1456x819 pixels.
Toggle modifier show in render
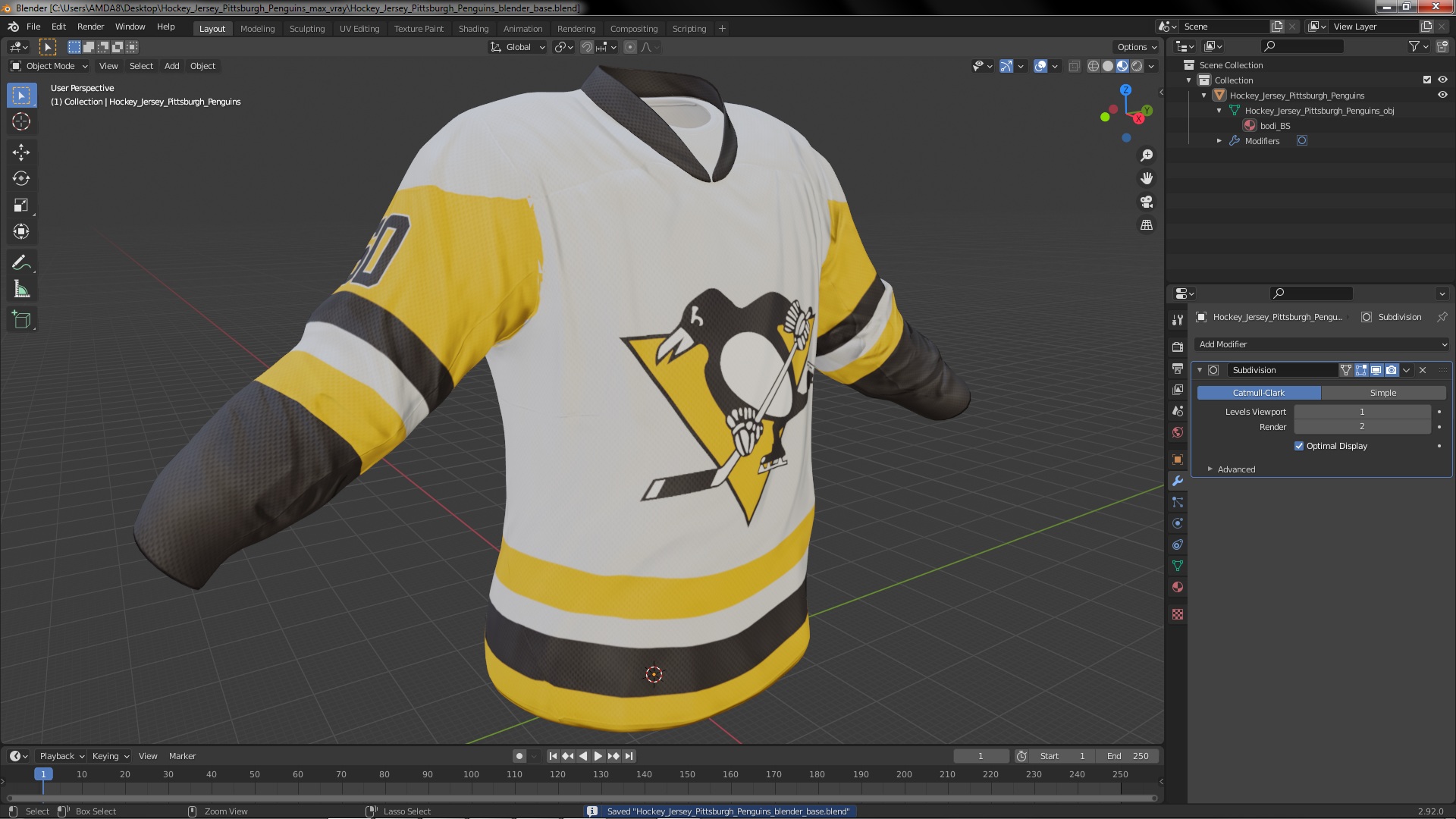pyautogui.click(x=1392, y=370)
